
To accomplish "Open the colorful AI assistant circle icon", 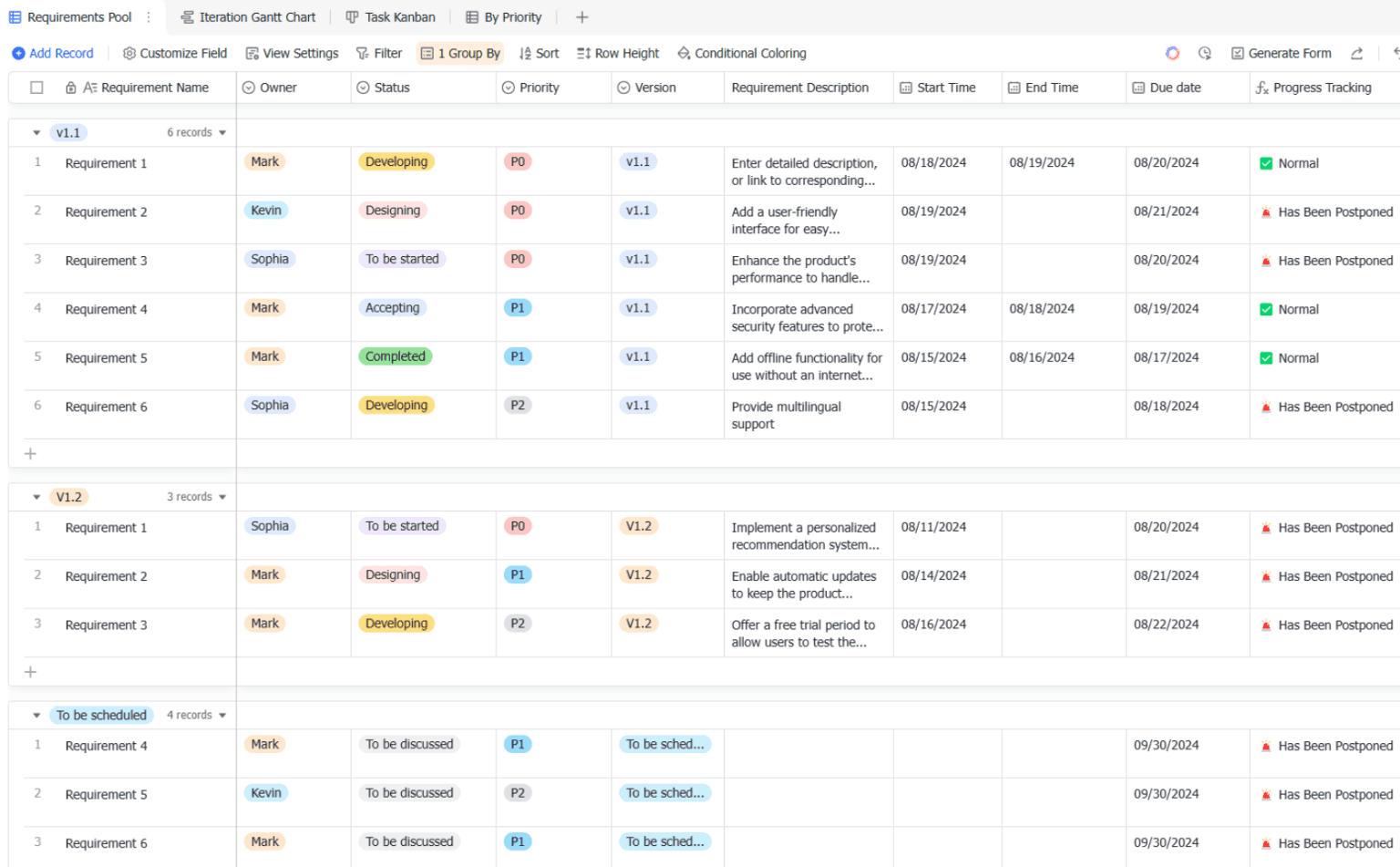I will [x=1172, y=54].
